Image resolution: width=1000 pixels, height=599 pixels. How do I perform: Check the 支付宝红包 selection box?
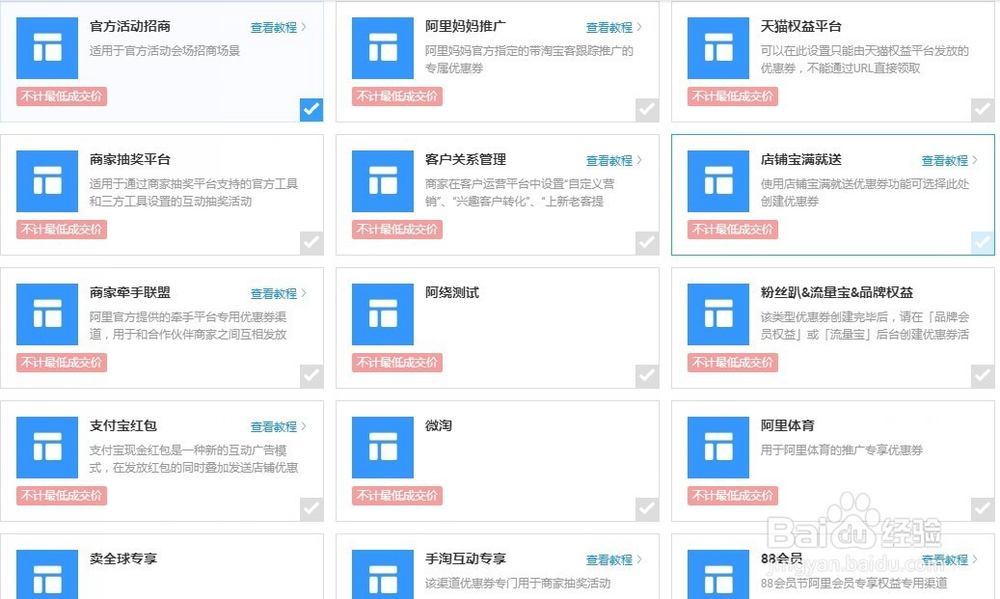tap(311, 509)
